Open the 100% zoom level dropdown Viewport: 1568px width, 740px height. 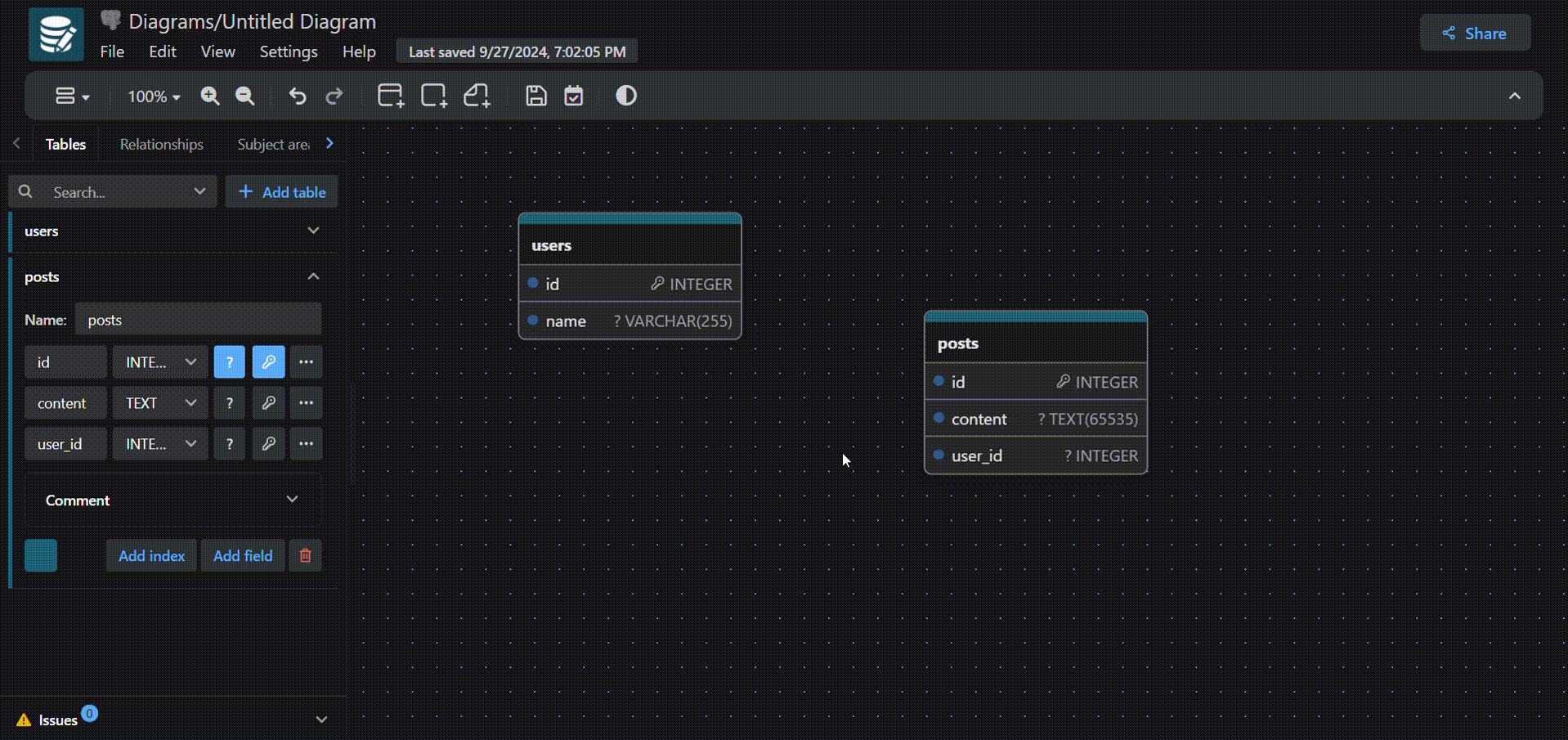tap(154, 96)
